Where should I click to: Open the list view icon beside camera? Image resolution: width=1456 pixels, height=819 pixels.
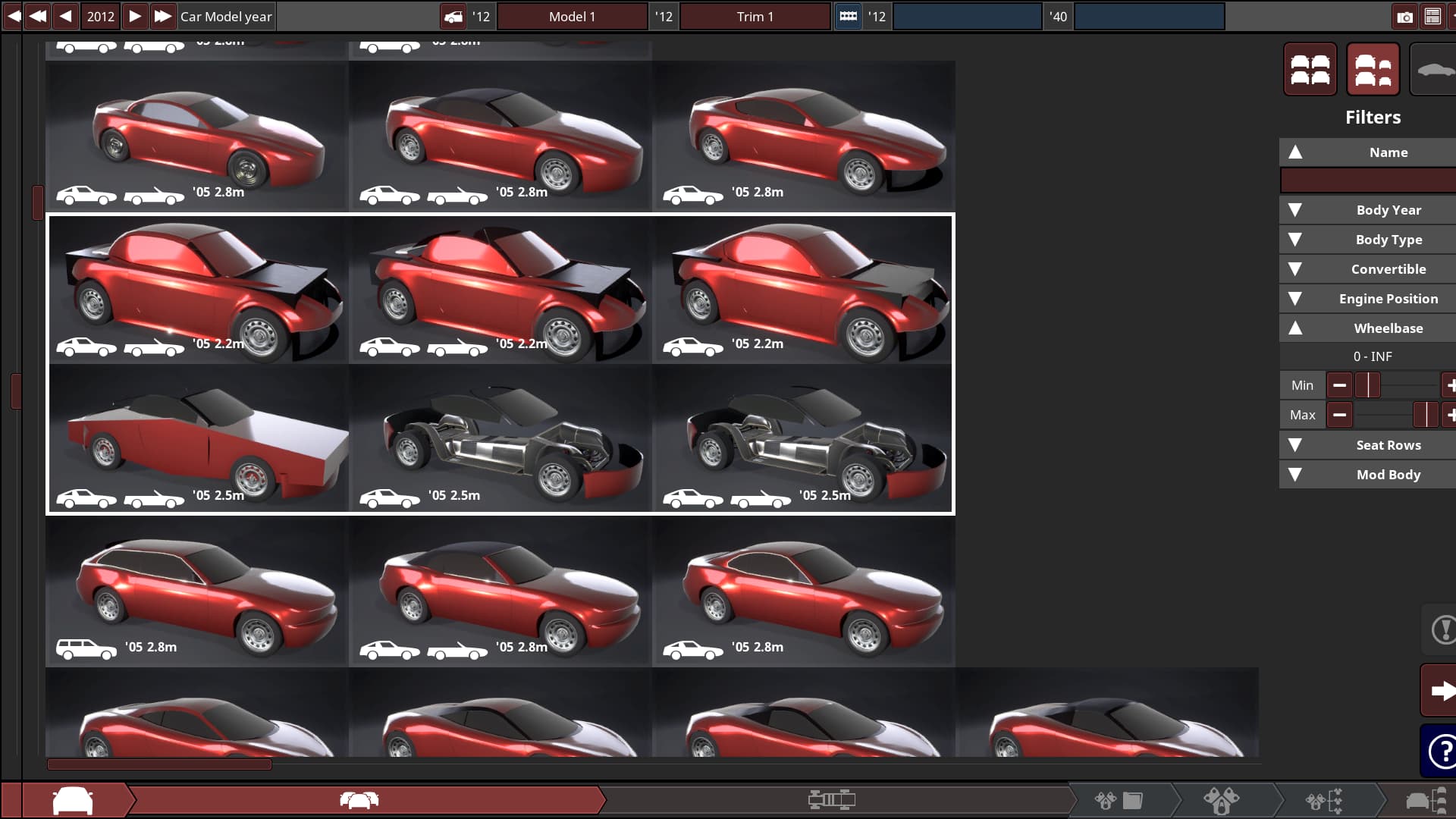[x=1432, y=17]
